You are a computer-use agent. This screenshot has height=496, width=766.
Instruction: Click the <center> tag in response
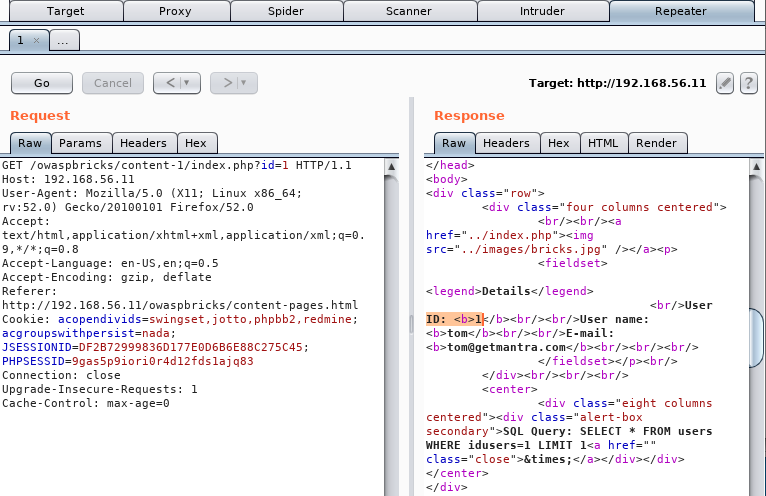(x=510, y=389)
